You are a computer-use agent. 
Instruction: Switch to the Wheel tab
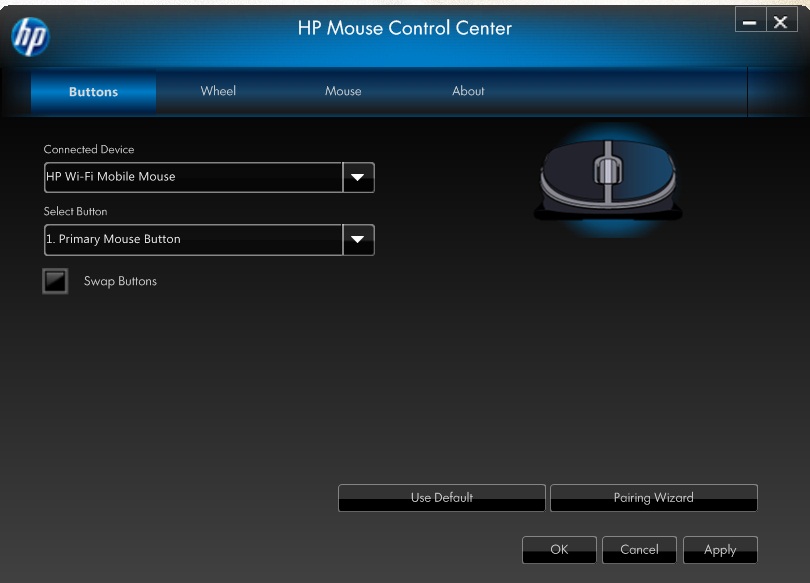(218, 91)
